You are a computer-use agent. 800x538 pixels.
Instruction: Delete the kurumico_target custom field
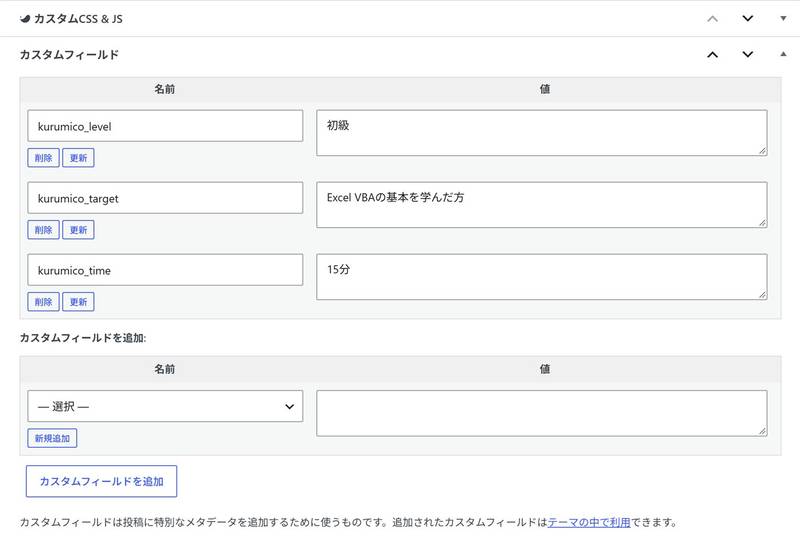coord(43,230)
